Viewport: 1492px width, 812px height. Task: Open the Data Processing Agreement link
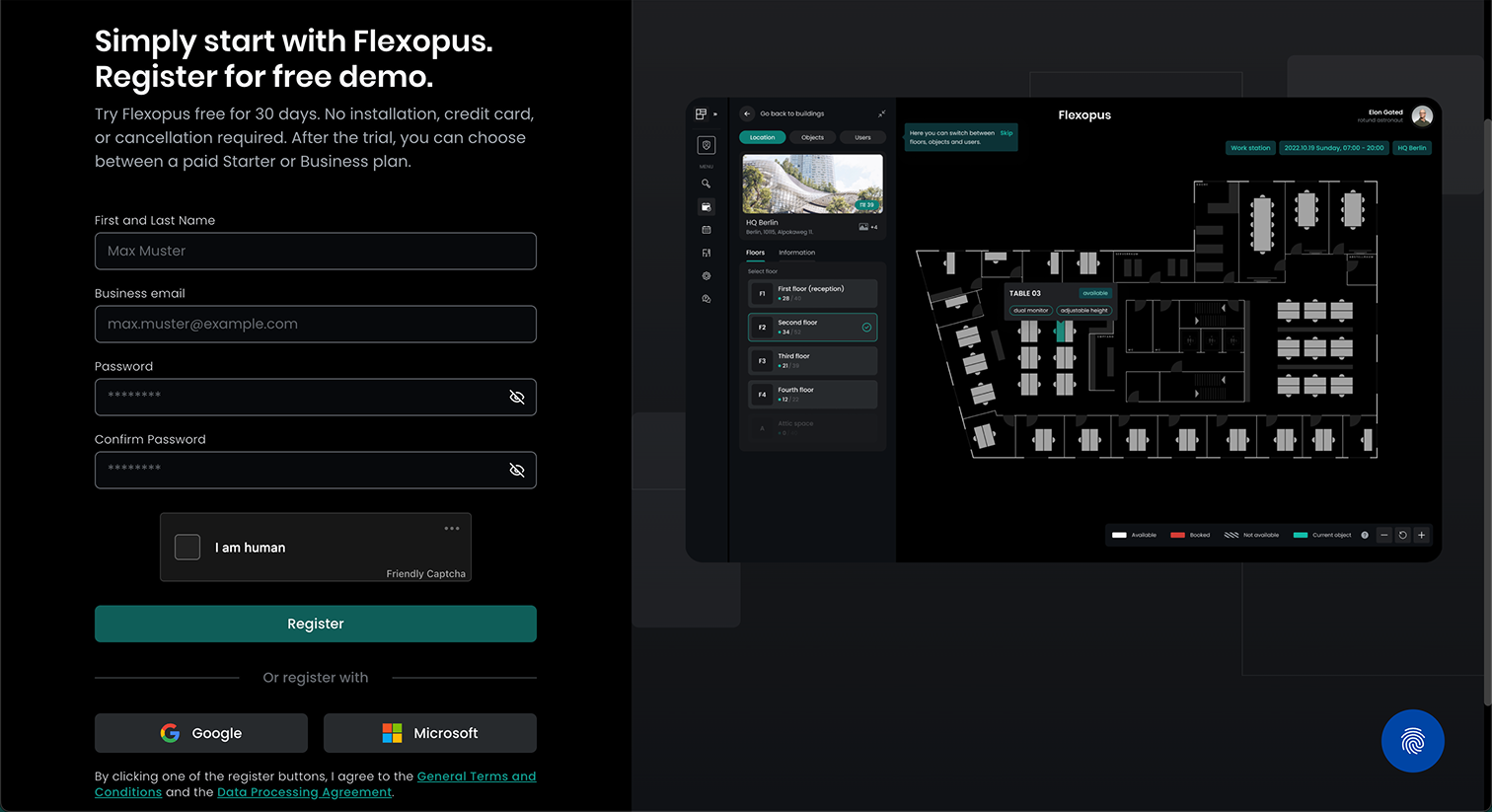click(x=304, y=792)
